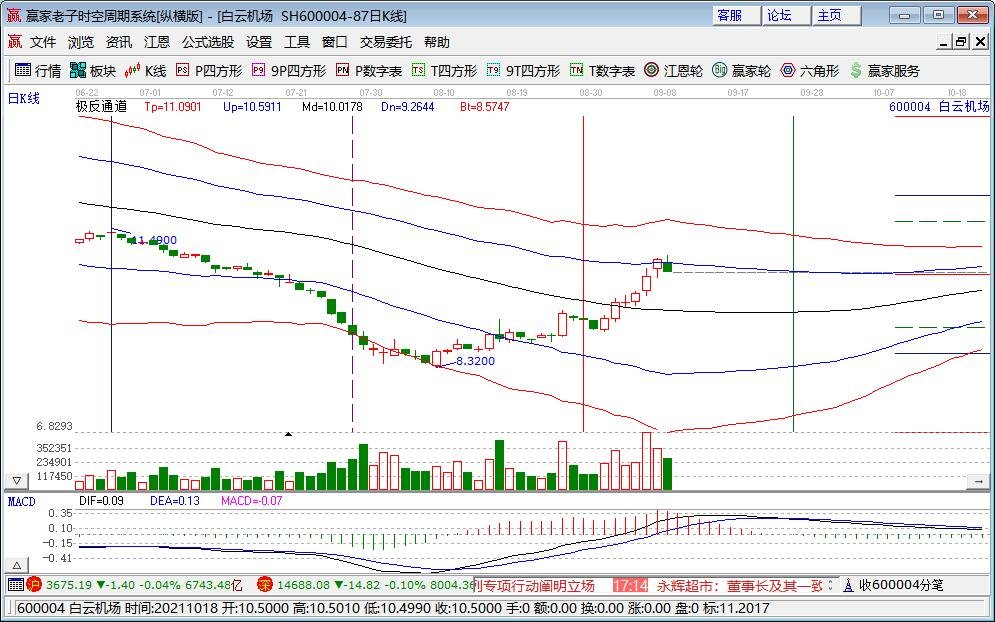Click the app icon in the title bar

[14, 16]
